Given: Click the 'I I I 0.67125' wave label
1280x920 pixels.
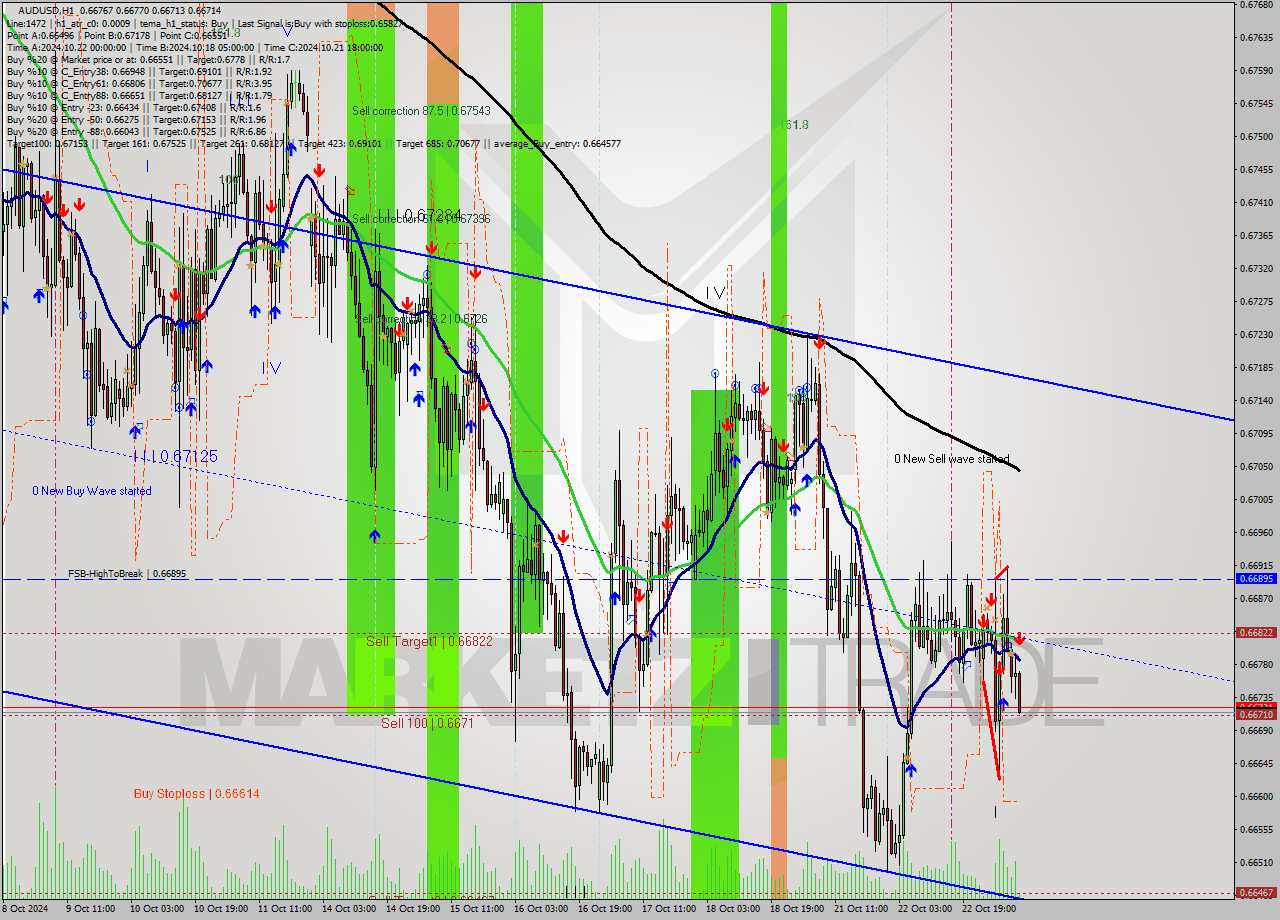Looking at the screenshot, I should 175,456.
